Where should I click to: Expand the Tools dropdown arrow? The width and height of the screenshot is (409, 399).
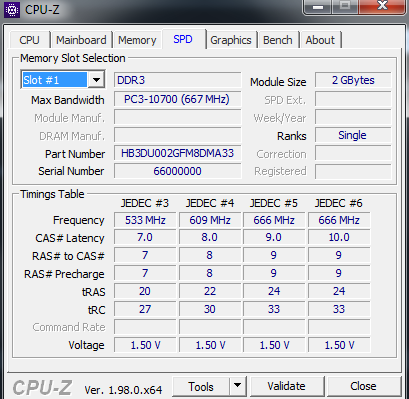point(238,386)
